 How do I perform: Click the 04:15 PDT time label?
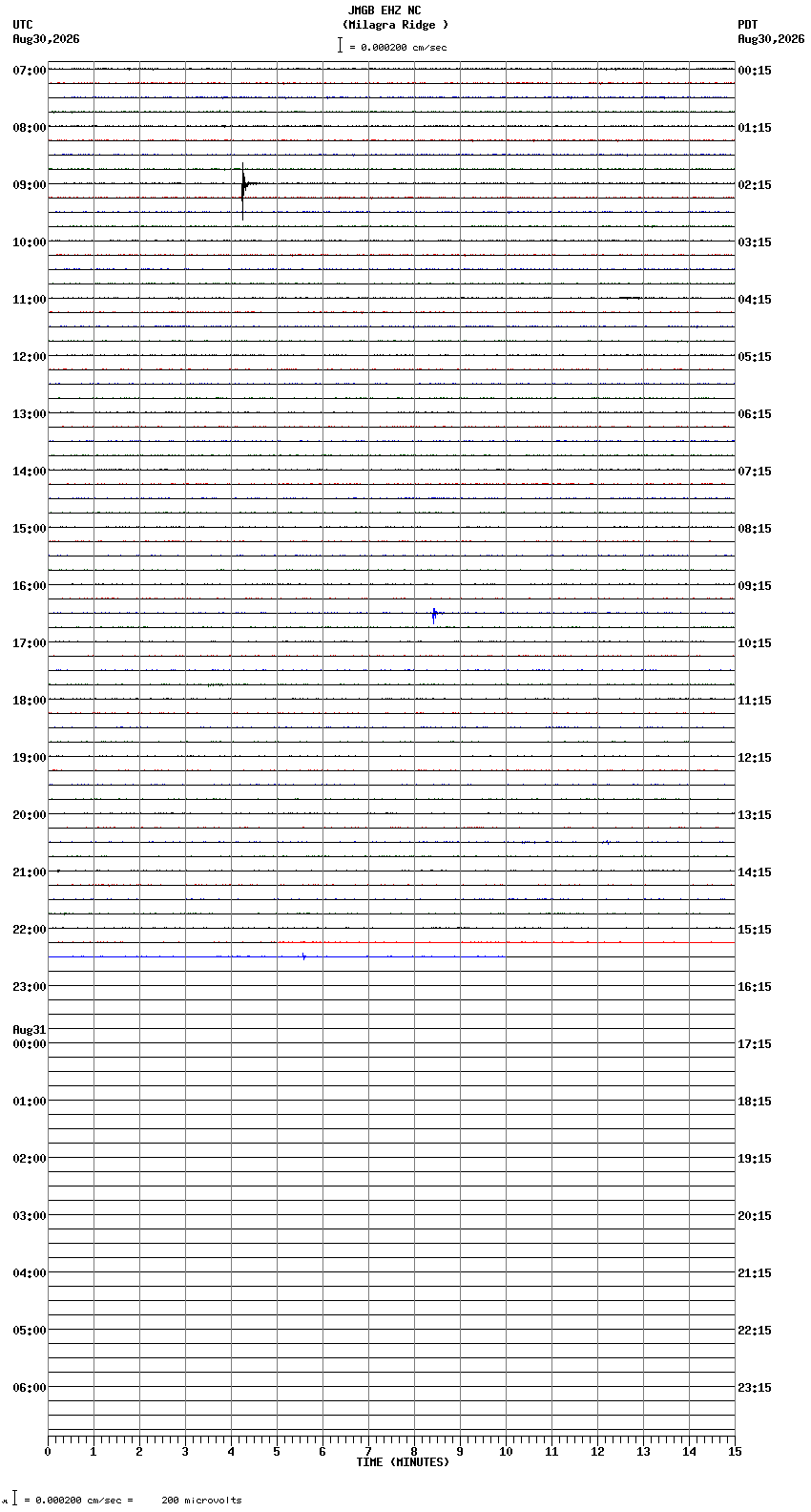[x=755, y=300]
